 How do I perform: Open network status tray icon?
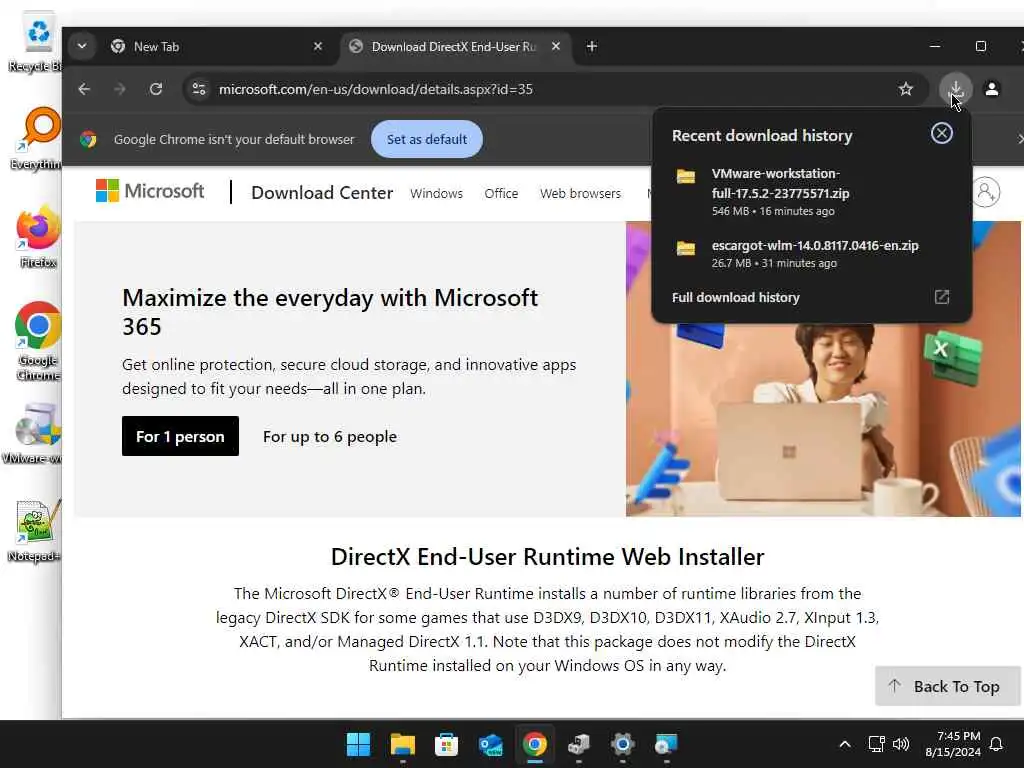(876, 744)
